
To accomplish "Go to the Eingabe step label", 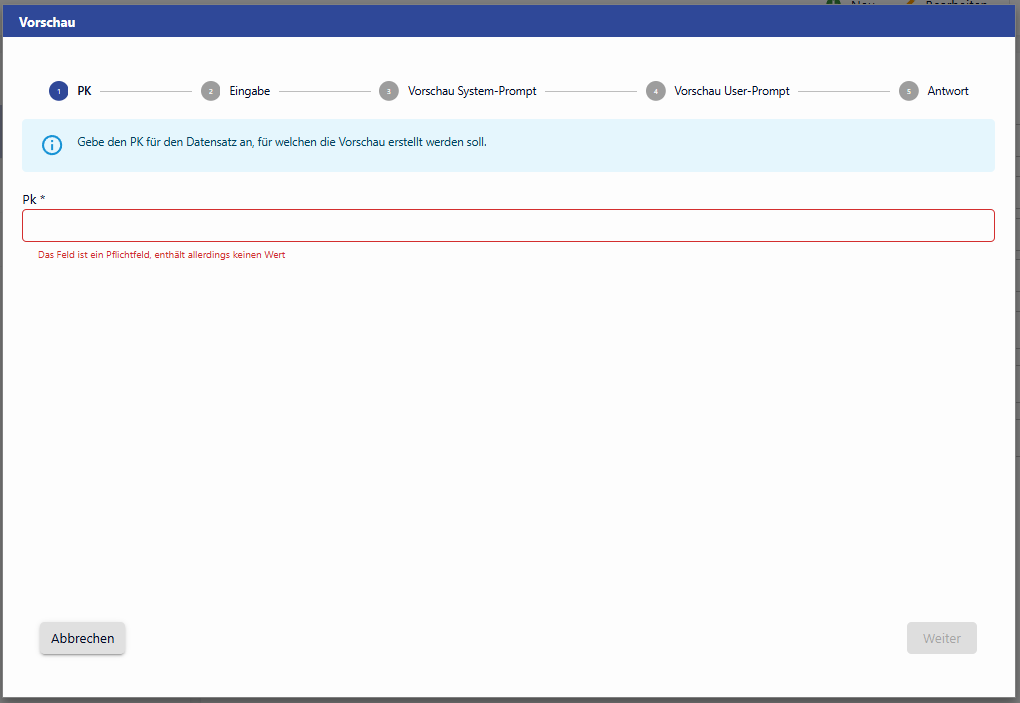I will pos(249,91).
